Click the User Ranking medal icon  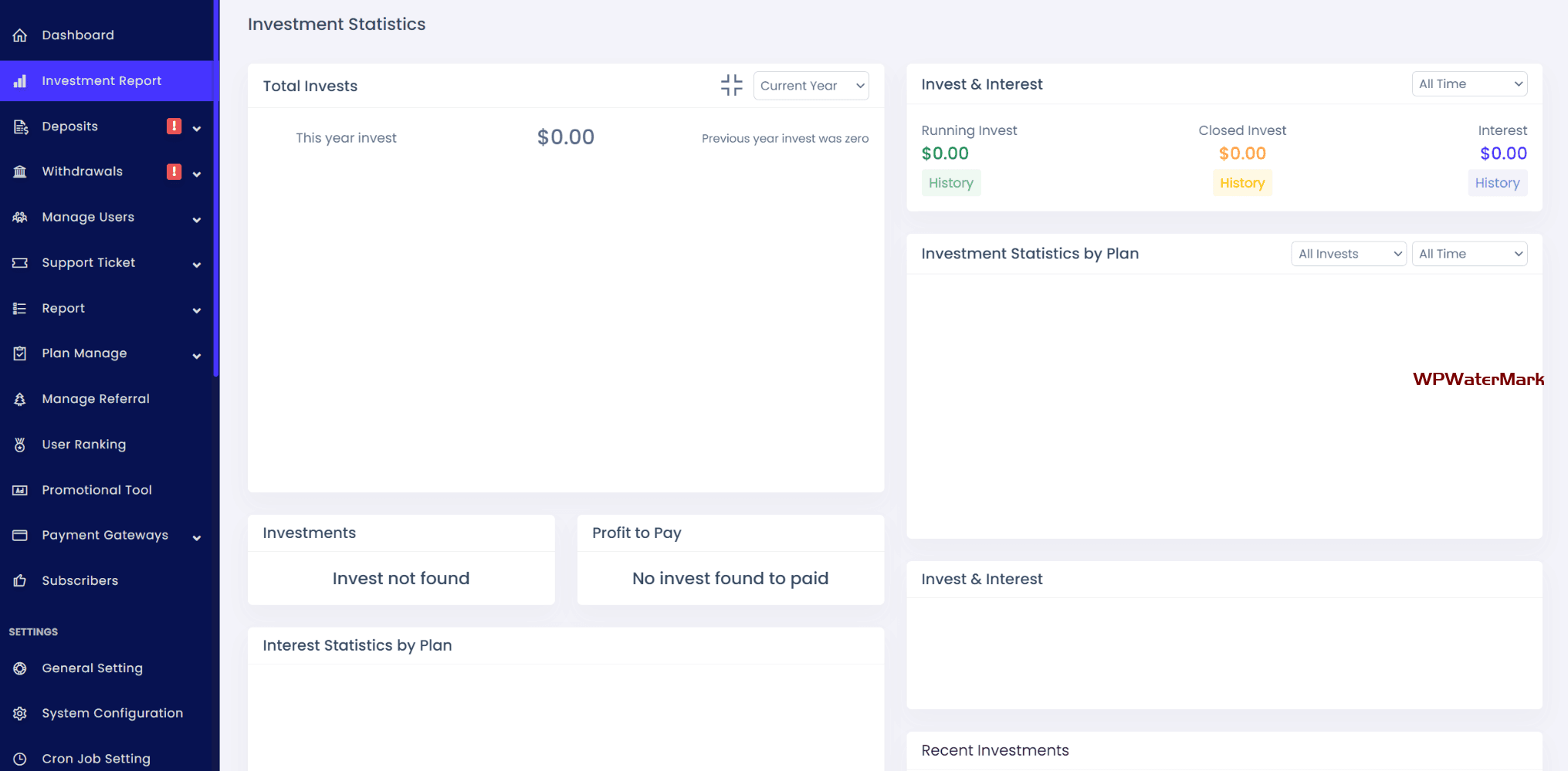tap(20, 445)
